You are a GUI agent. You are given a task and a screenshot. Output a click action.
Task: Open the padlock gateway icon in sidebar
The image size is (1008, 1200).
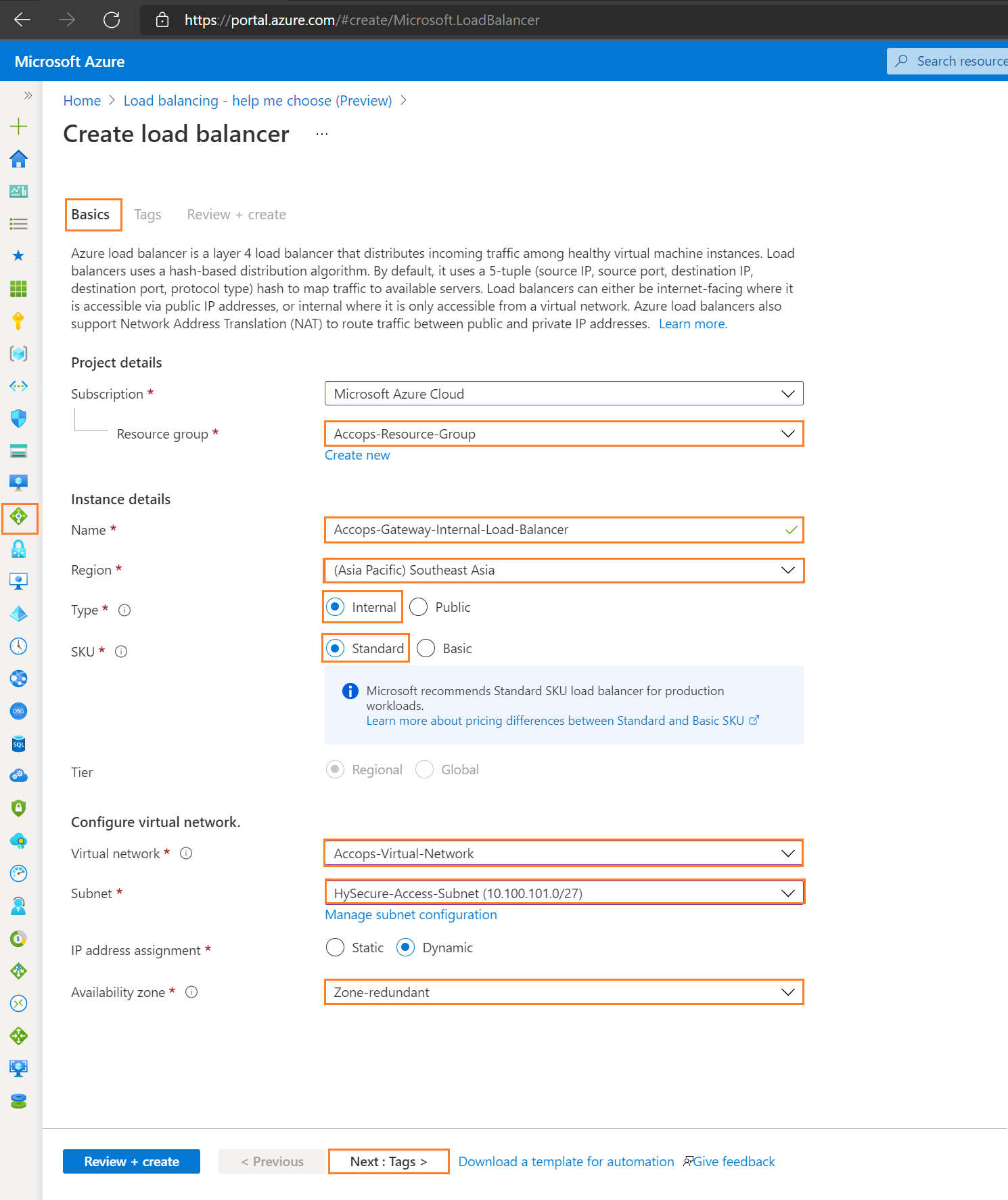tap(18, 549)
